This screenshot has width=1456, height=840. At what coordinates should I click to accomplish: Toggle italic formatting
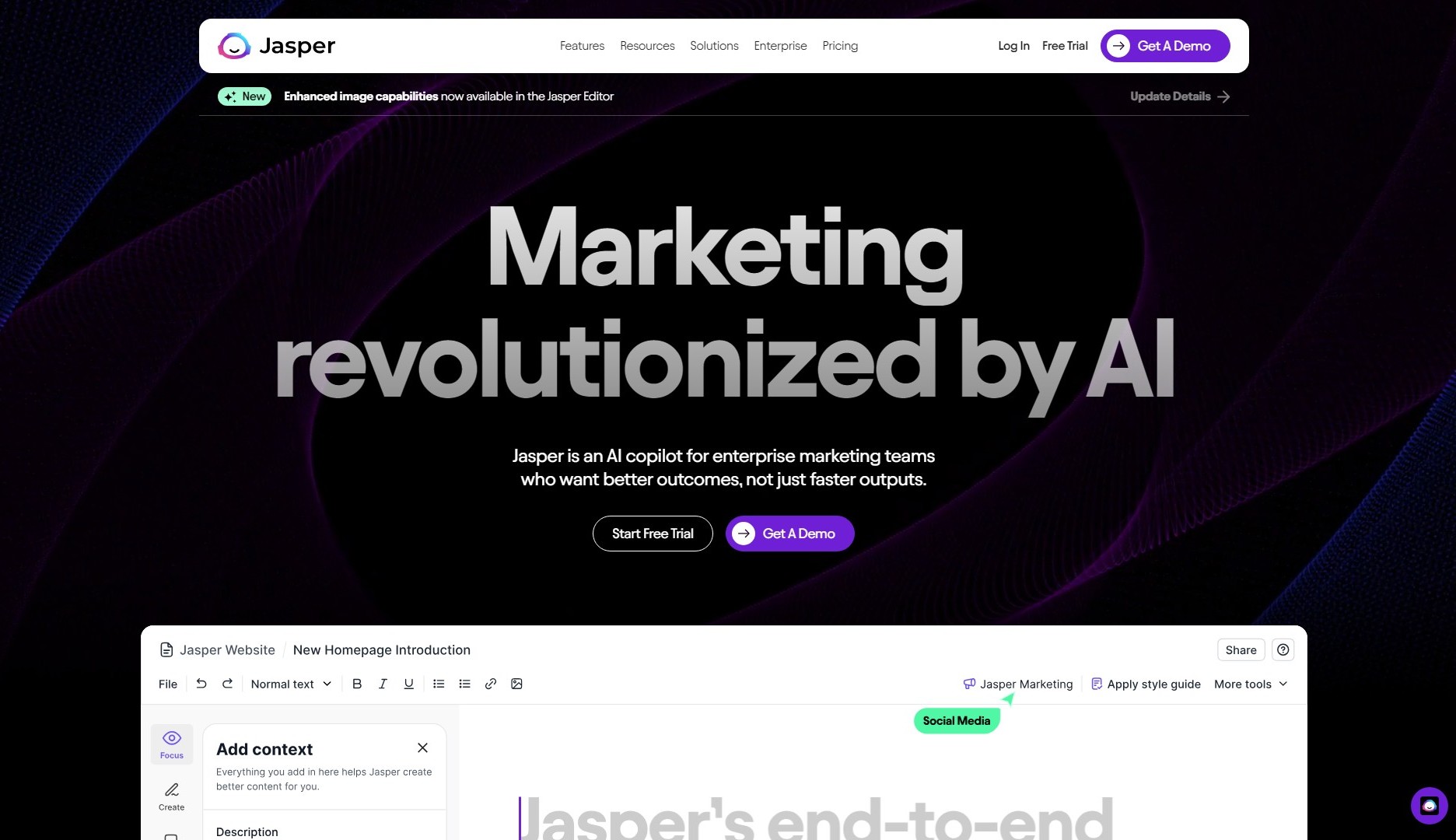point(383,684)
